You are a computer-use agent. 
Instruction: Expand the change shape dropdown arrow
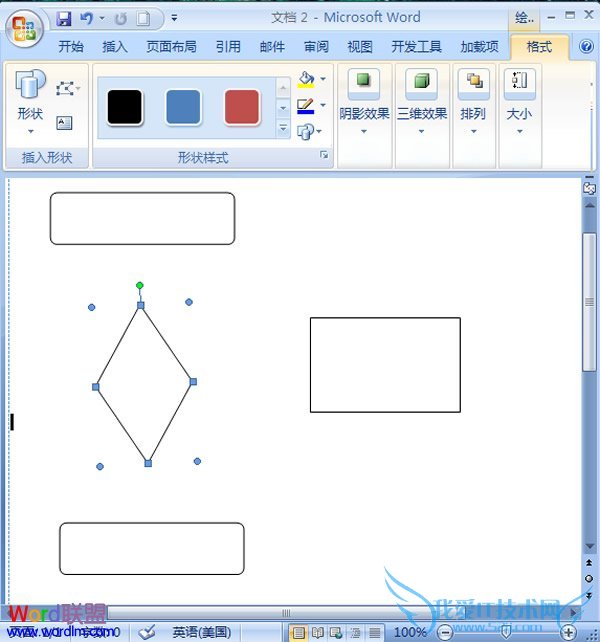pos(319,131)
